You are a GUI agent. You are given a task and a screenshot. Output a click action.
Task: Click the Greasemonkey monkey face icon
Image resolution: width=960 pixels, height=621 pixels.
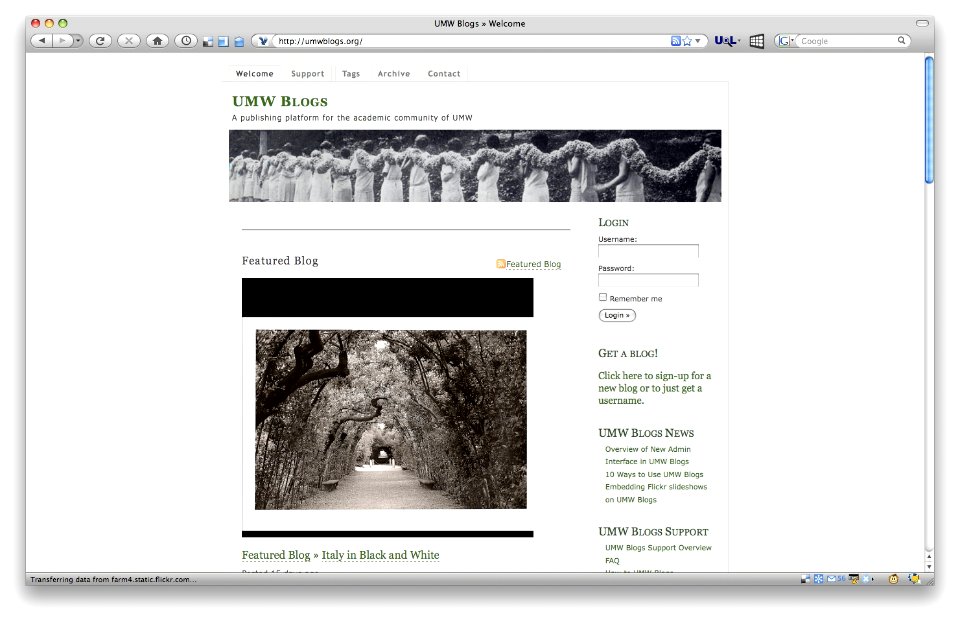(893, 579)
